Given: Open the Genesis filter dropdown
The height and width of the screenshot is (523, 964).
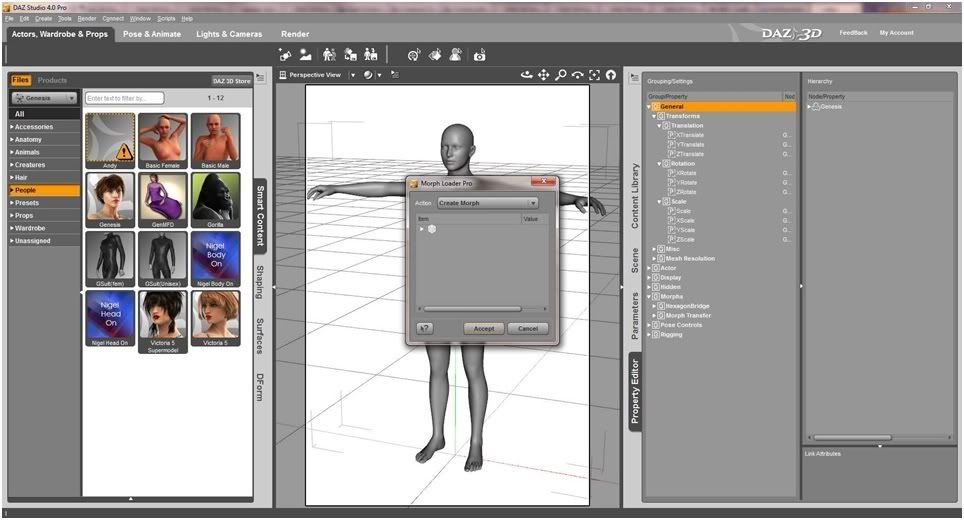Looking at the screenshot, I should (x=44, y=98).
